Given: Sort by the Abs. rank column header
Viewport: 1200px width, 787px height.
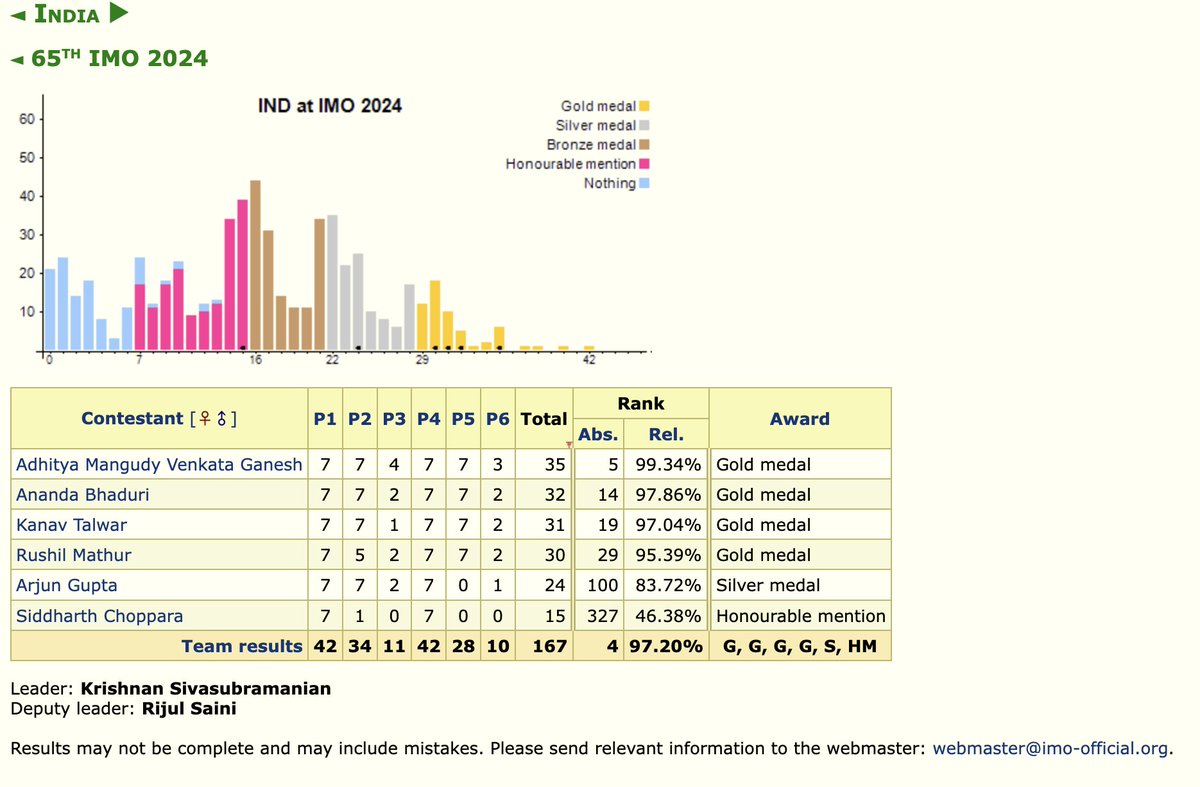Looking at the screenshot, I should [x=598, y=435].
